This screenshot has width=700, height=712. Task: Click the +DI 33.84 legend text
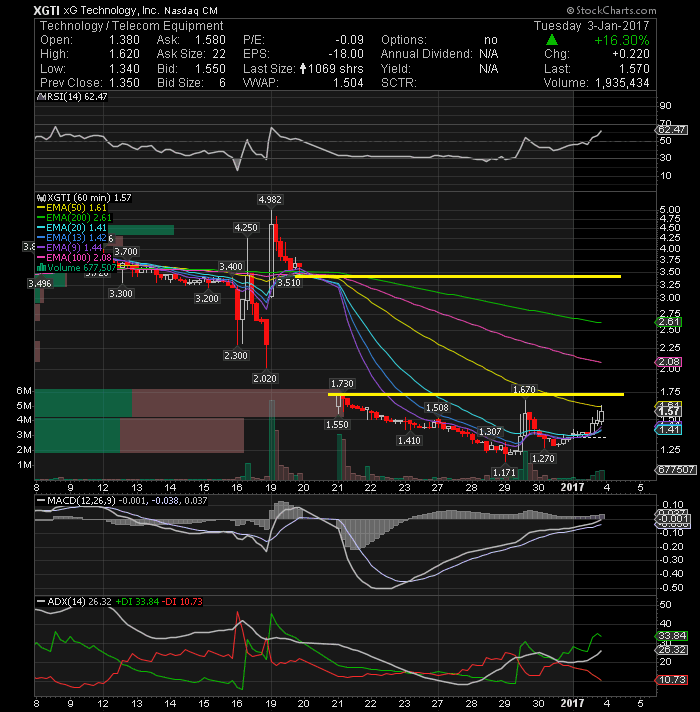[138, 602]
